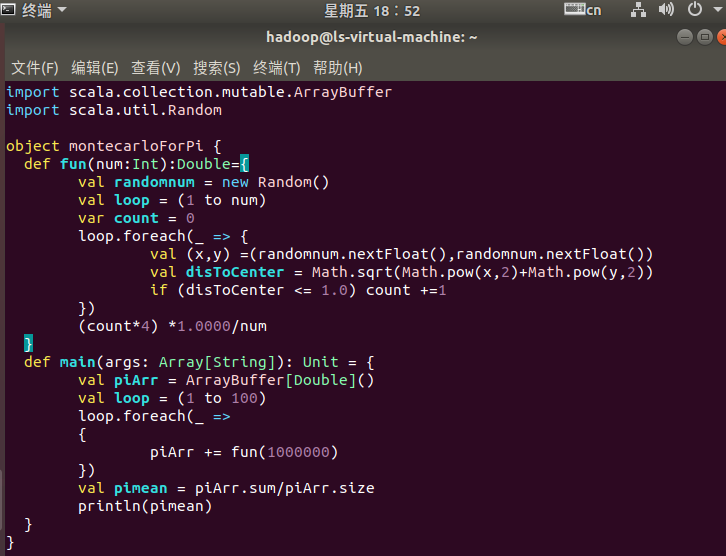Open the power icon in top bar
The height and width of the screenshot is (556, 726).
click(695, 9)
